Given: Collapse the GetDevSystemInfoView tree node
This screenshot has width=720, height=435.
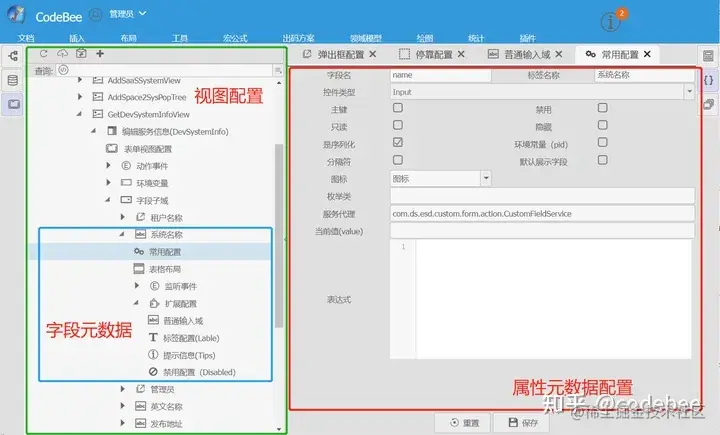Looking at the screenshot, I should pos(79,114).
